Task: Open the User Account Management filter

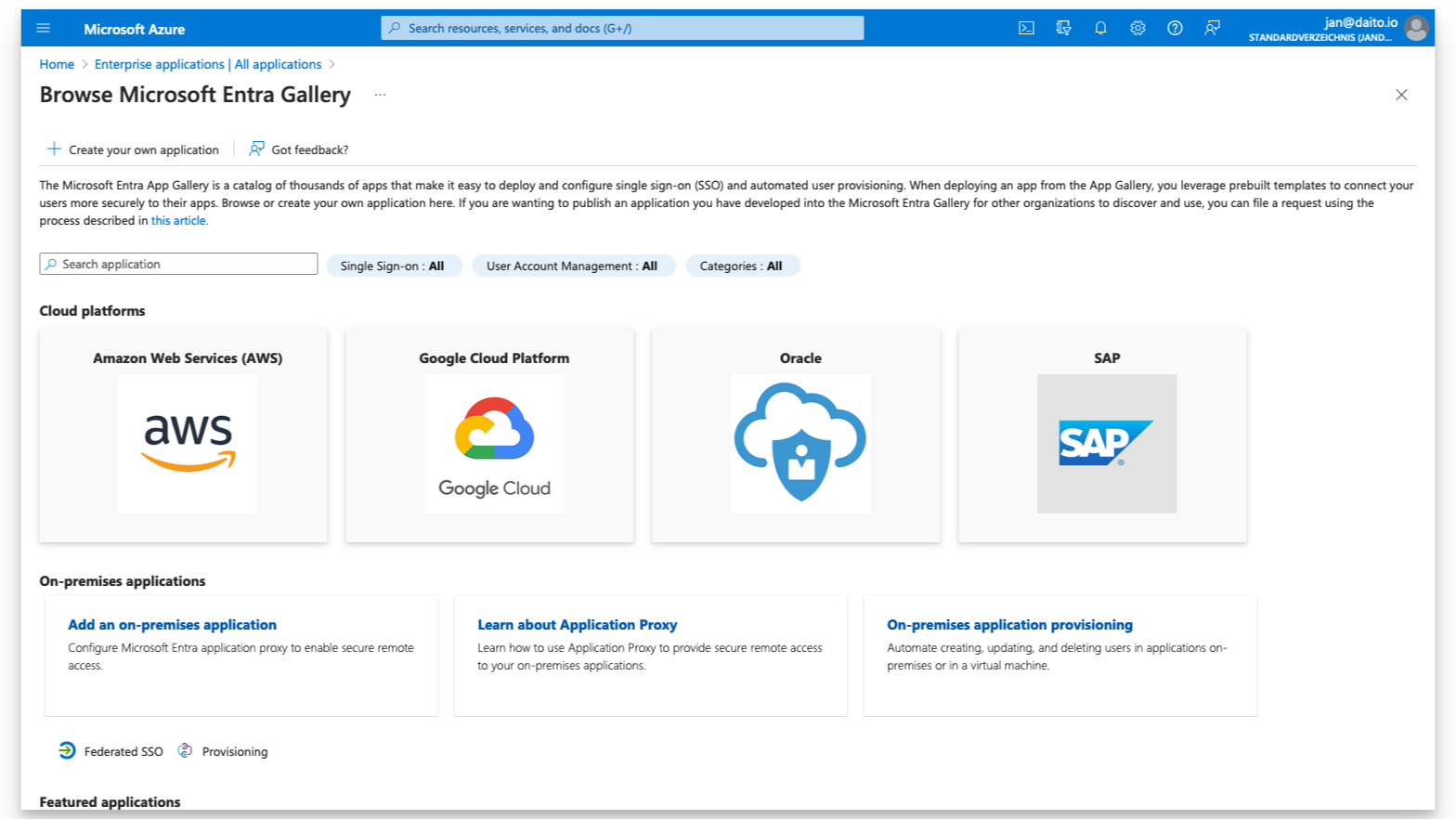Action: point(573,266)
